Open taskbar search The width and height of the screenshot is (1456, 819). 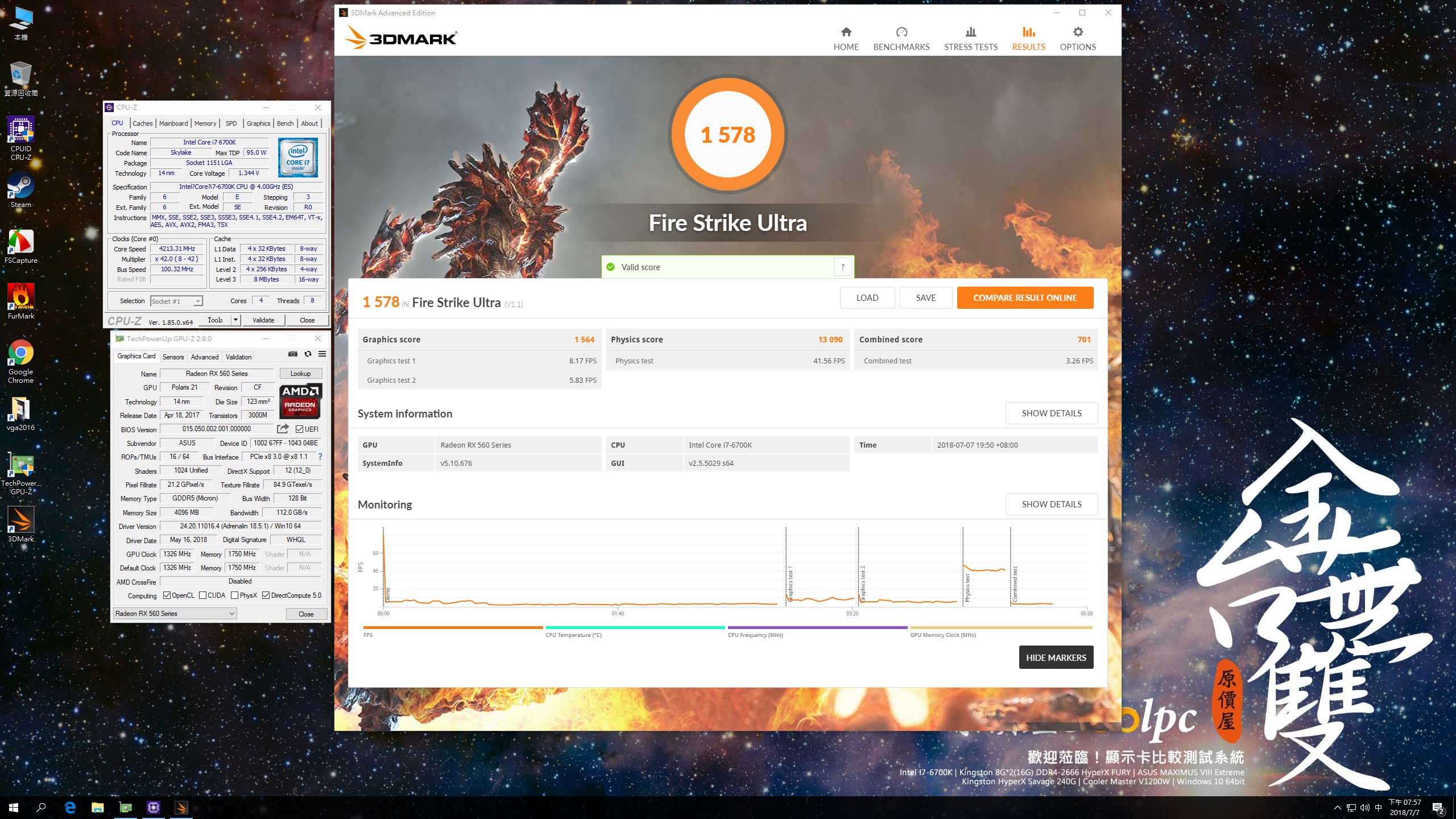click(41, 808)
